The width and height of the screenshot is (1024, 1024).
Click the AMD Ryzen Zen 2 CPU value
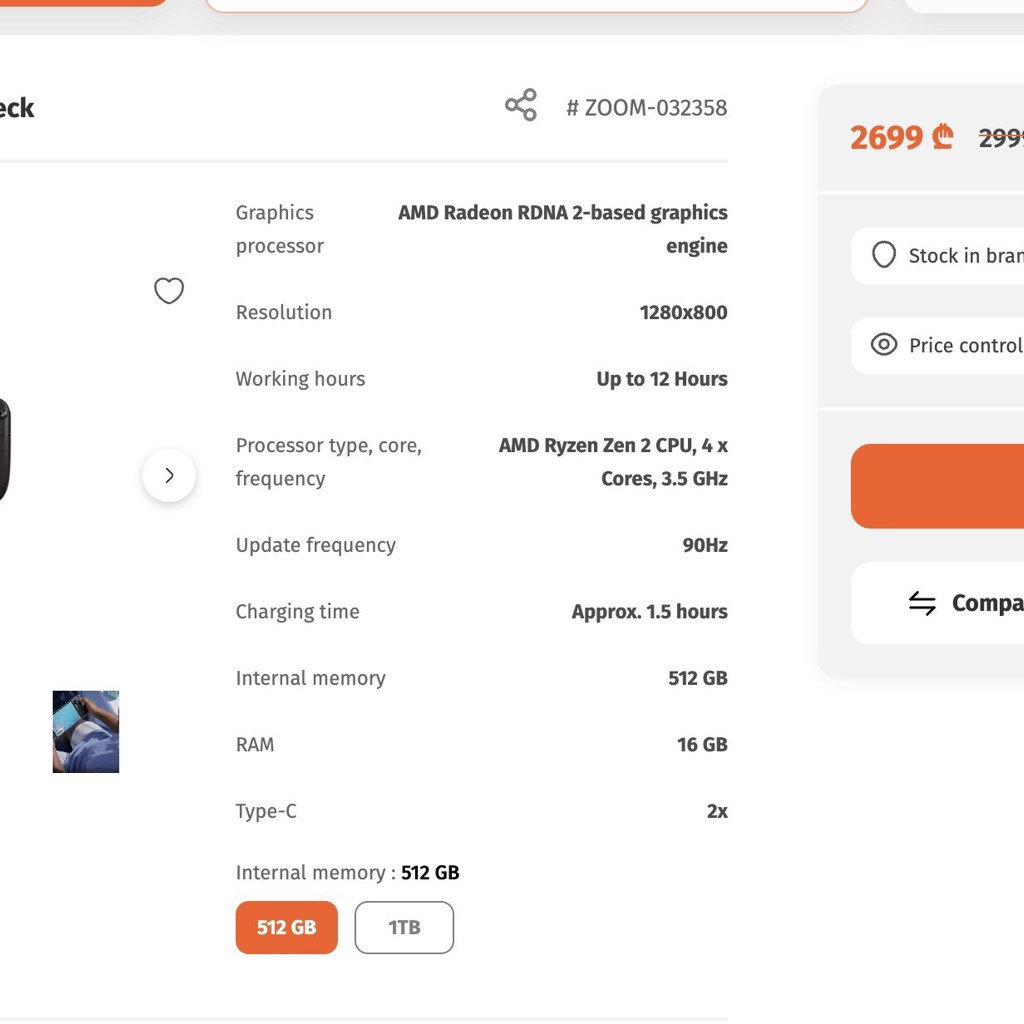pyautogui.click(x=613, y=462)
